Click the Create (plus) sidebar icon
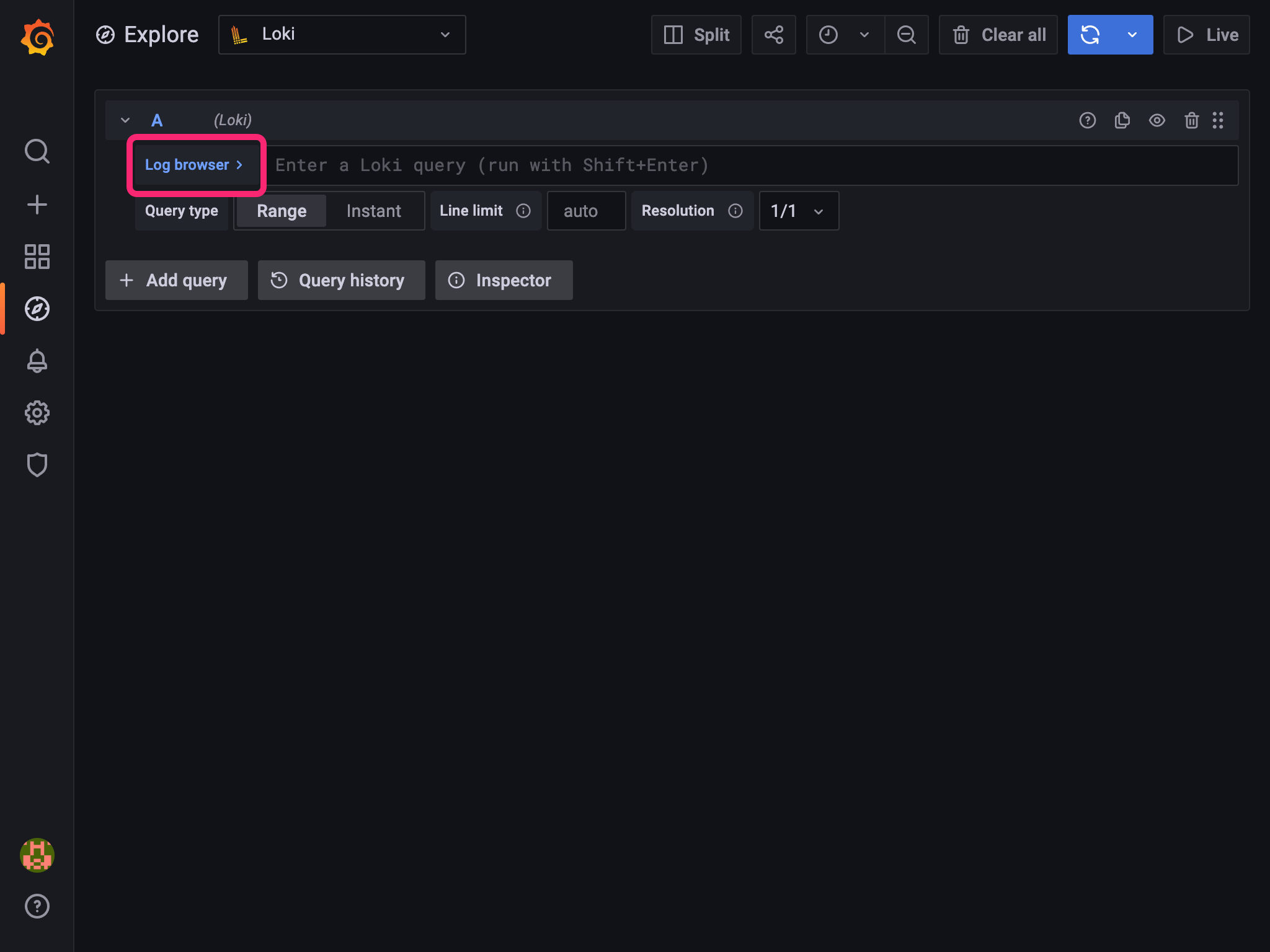The height and width of the screenshot is (952, 1270). click(37, 203)
